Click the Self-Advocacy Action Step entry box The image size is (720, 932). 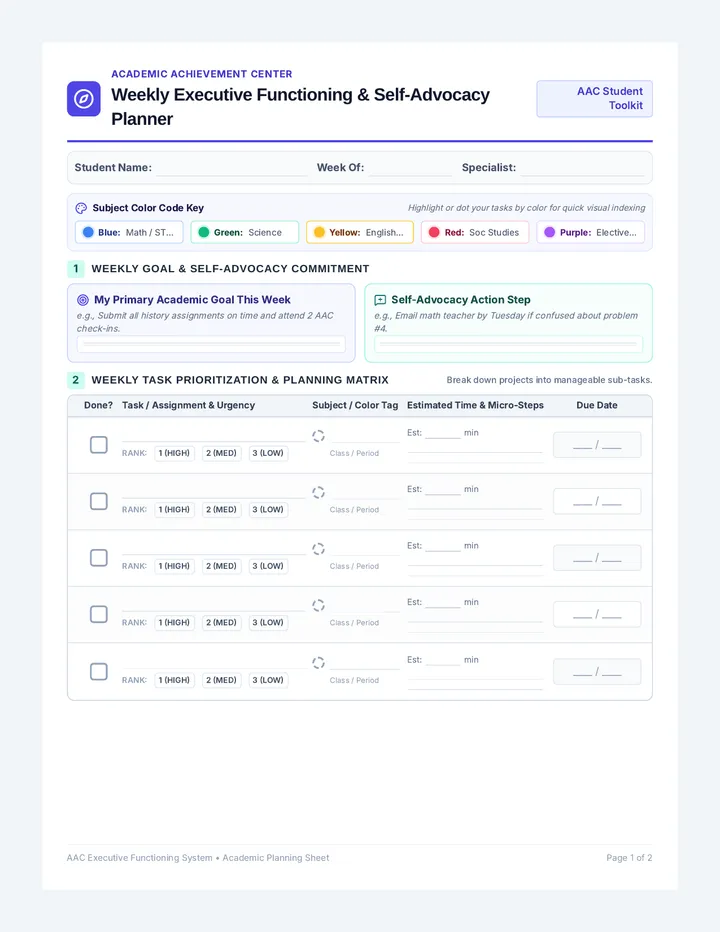508,344
